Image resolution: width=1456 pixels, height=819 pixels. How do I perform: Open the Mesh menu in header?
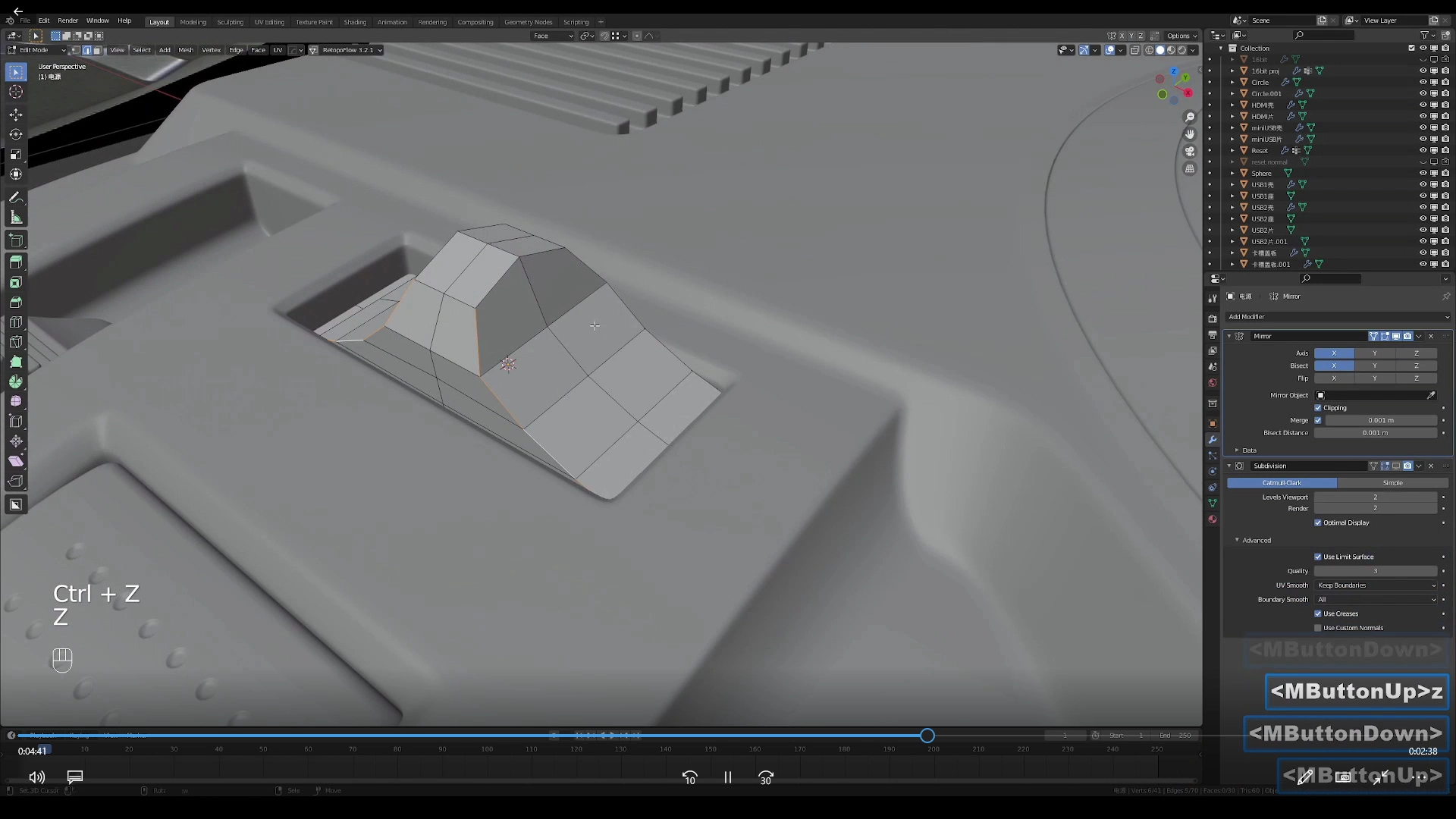pos(186,50)
